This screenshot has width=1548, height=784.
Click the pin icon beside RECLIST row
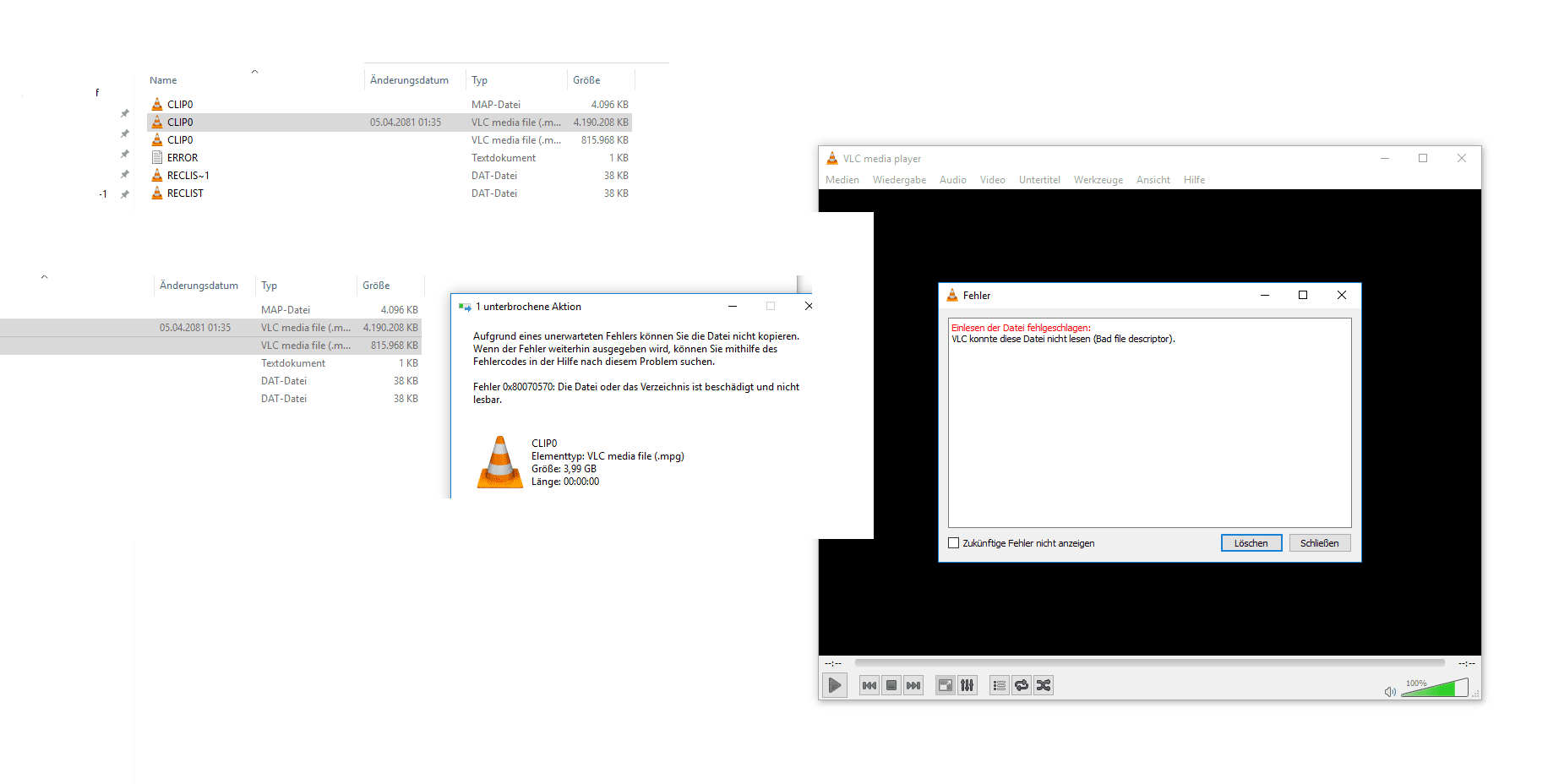[125, 194]
